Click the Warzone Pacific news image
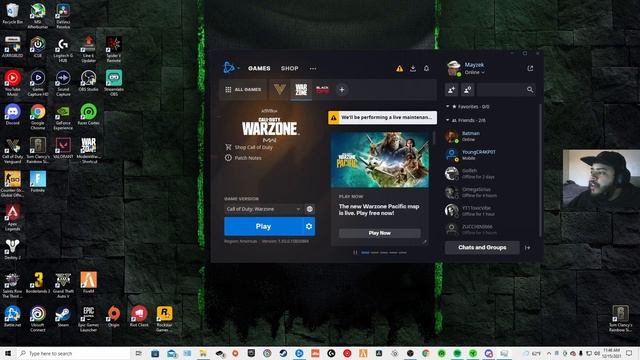Screen dimensions: 640x360 pos(380,160)
